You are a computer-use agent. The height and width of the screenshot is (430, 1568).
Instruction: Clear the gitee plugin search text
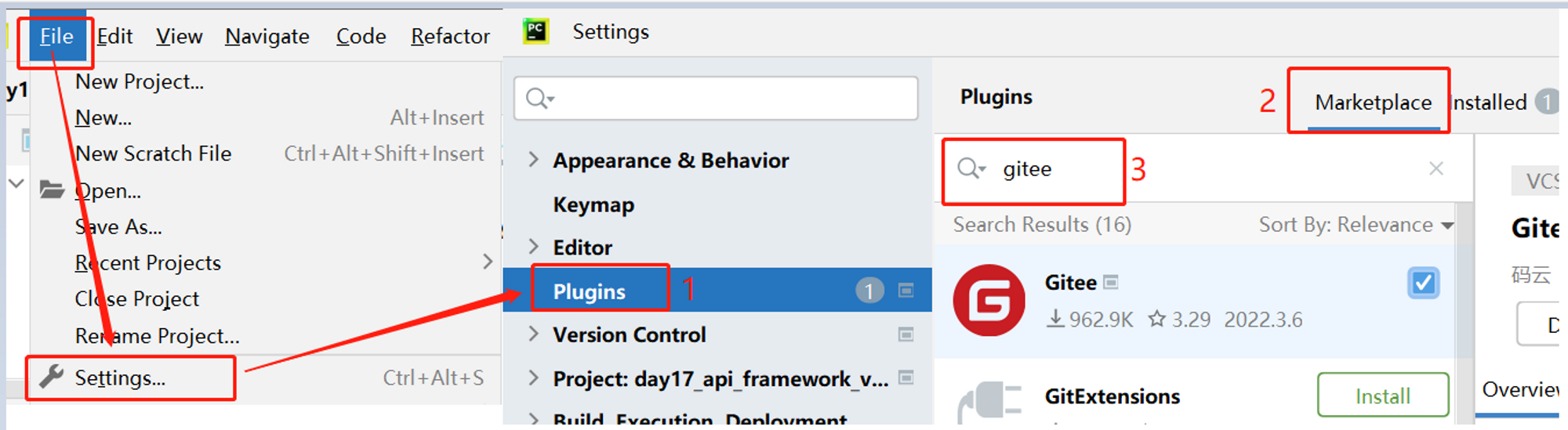click(1436, 168)
